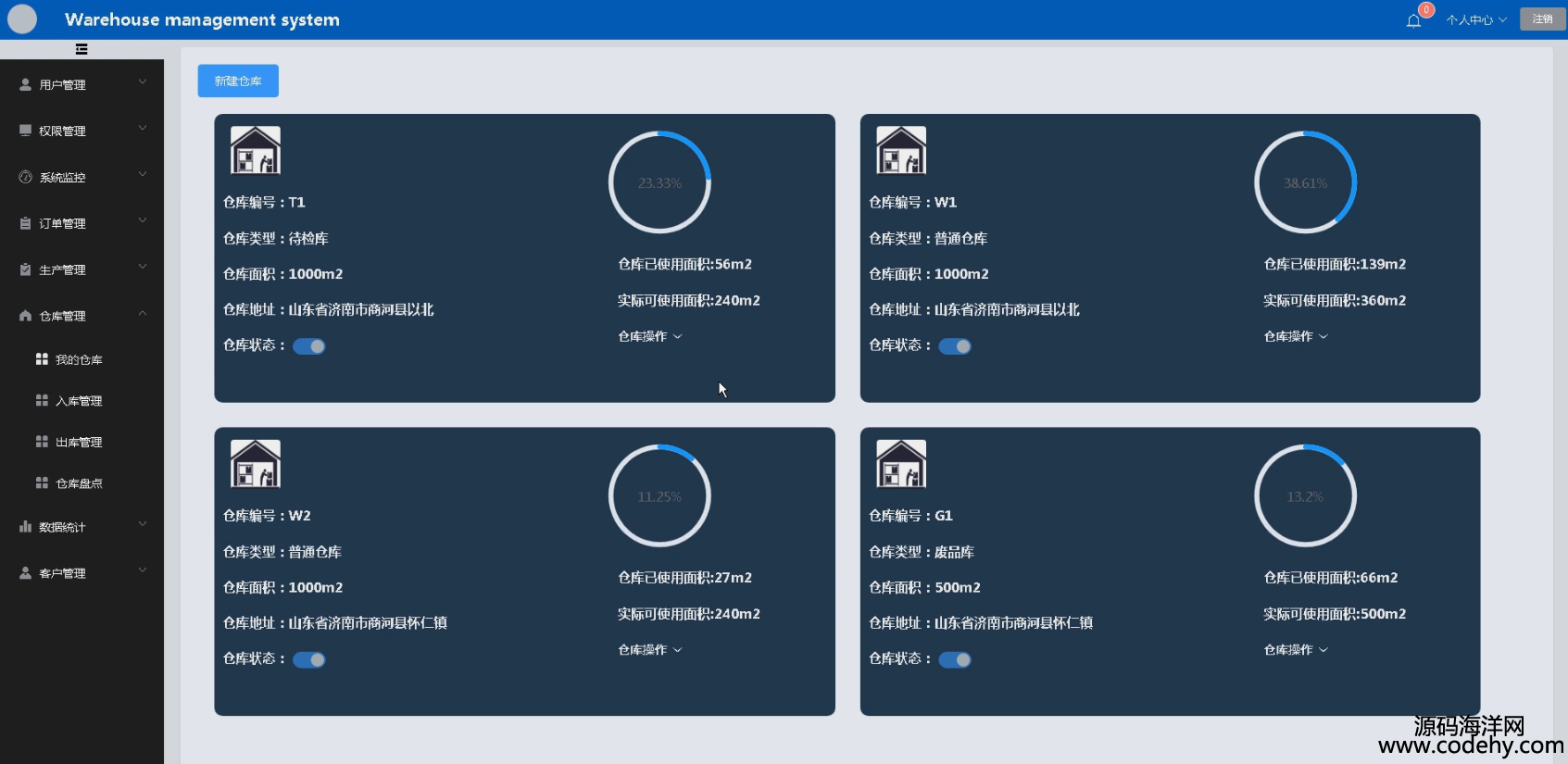
Task: Click the 用户管理 person icon
Action: (x=25, y=84)
